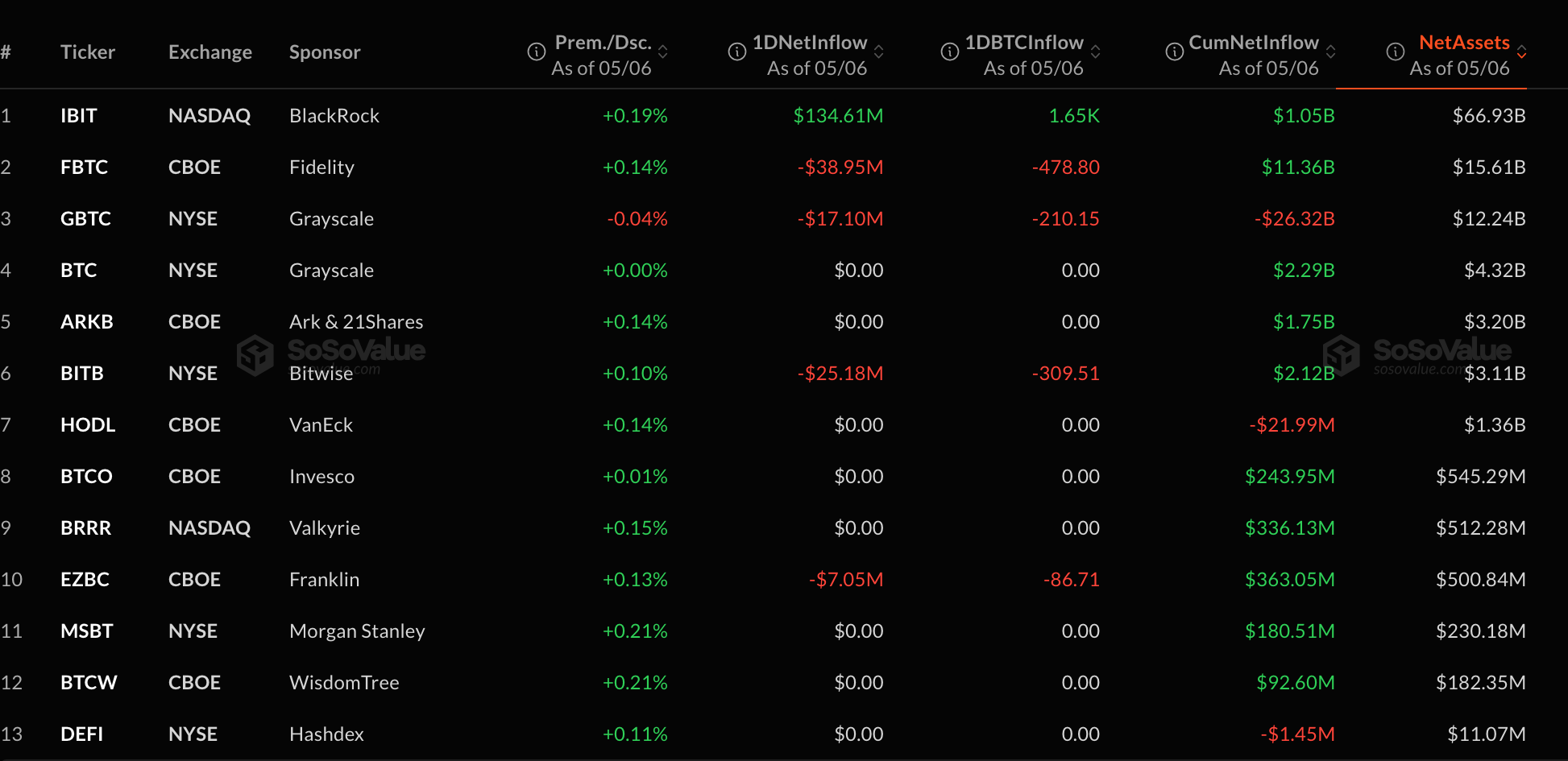Open the BTC ticker from Grayscale
This screenshot has width=1568, height=761.
[79, 271]
